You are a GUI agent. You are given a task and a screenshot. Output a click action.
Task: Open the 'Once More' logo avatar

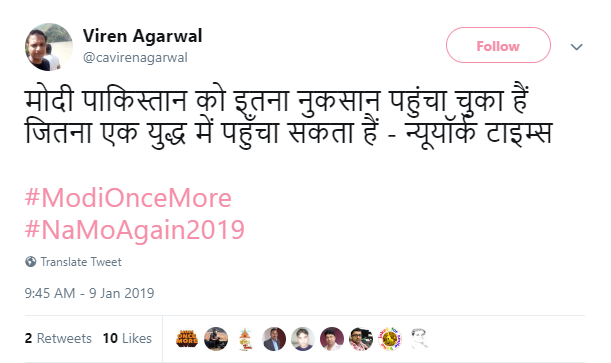[x=187, y=338]
